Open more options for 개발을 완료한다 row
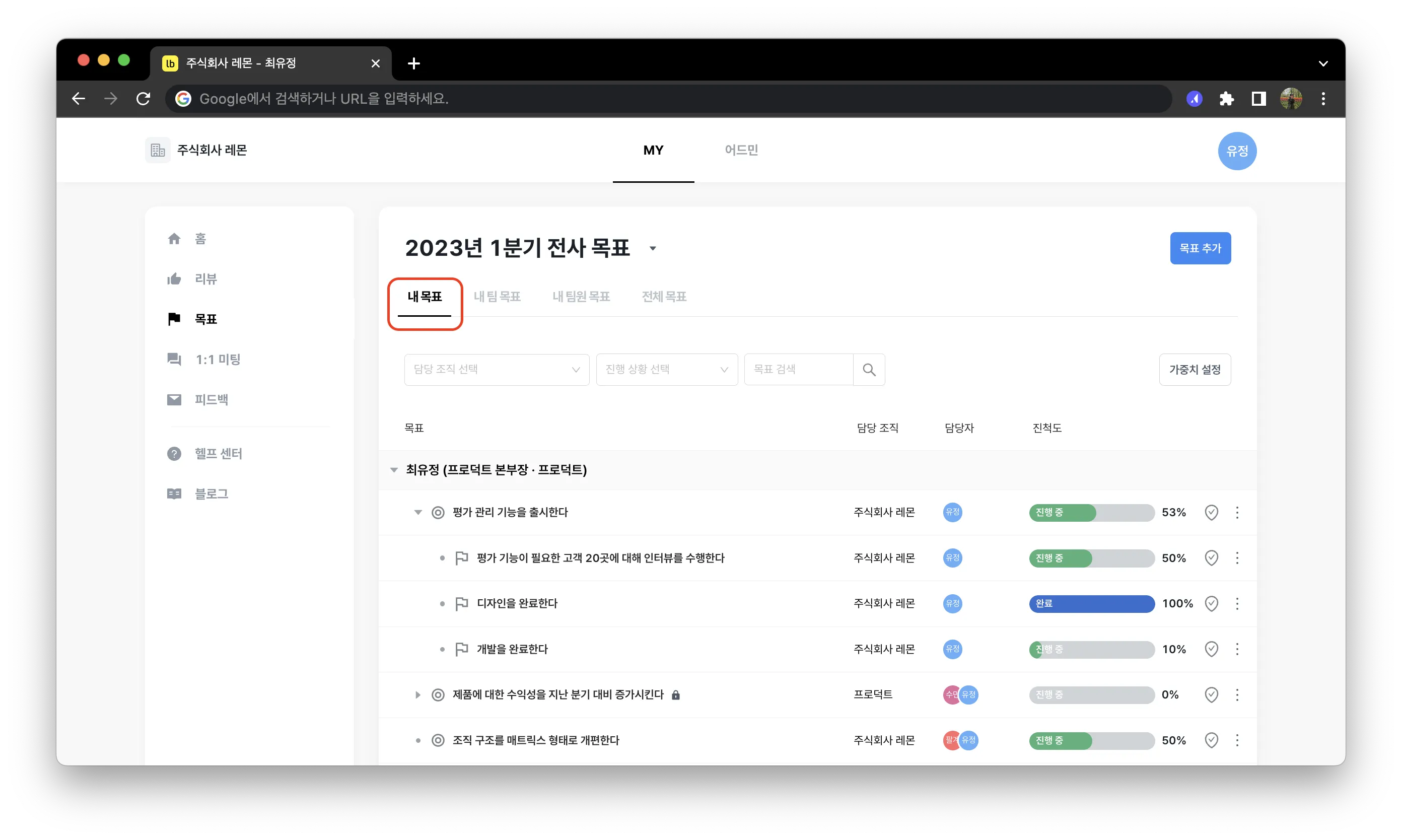This screenshot has width=1402, height=840. tap(1237, 649)
